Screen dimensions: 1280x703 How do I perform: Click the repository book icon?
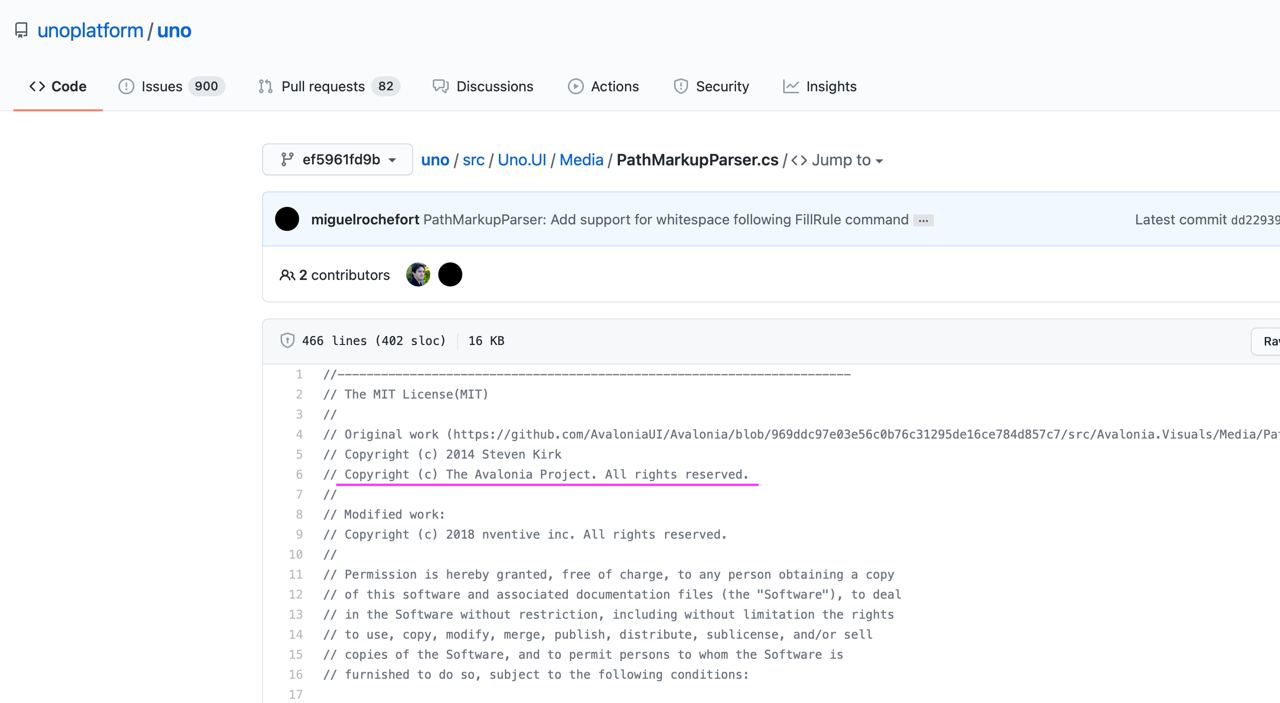[21, 31]
